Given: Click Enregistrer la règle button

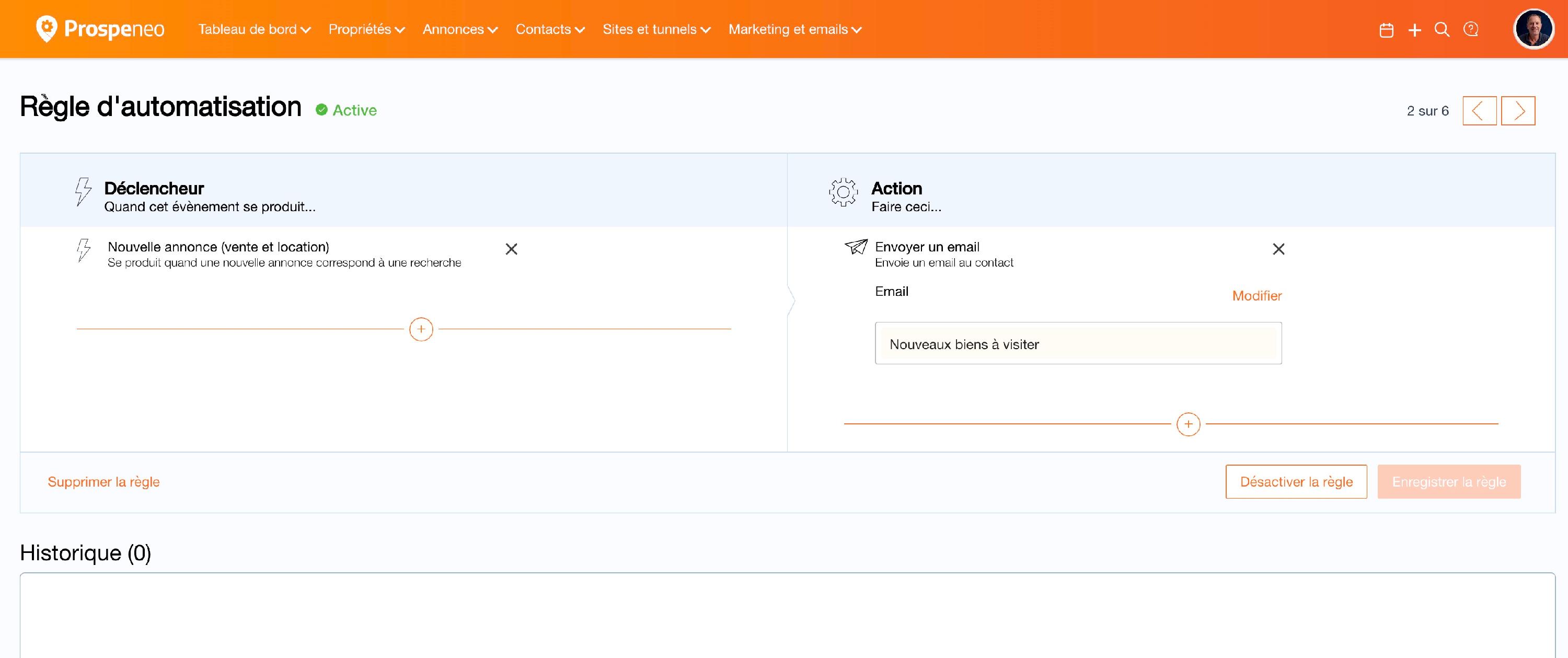Looking at the screenshot, I should pos(1449,481).
